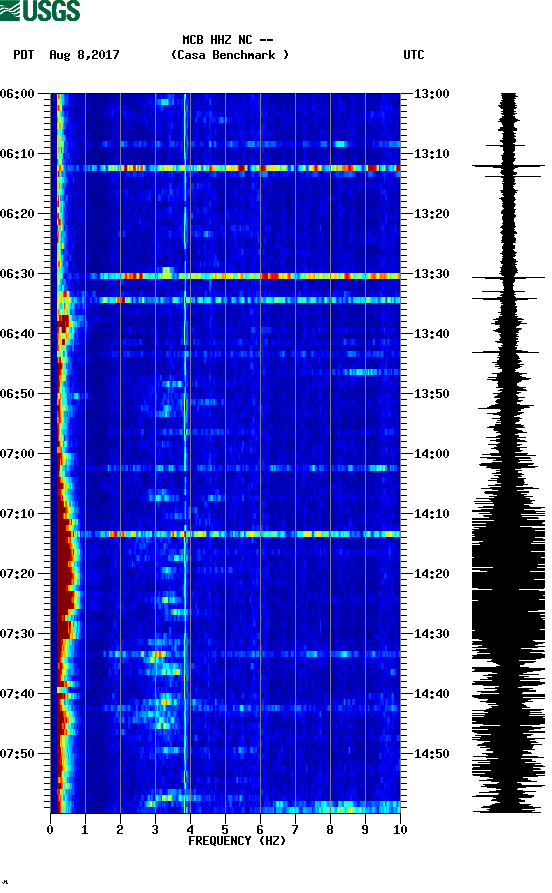Viewport: 552px width, 893px height.
Task: Click the broadband event band near 06:34
Action: (x=226, y=300)
